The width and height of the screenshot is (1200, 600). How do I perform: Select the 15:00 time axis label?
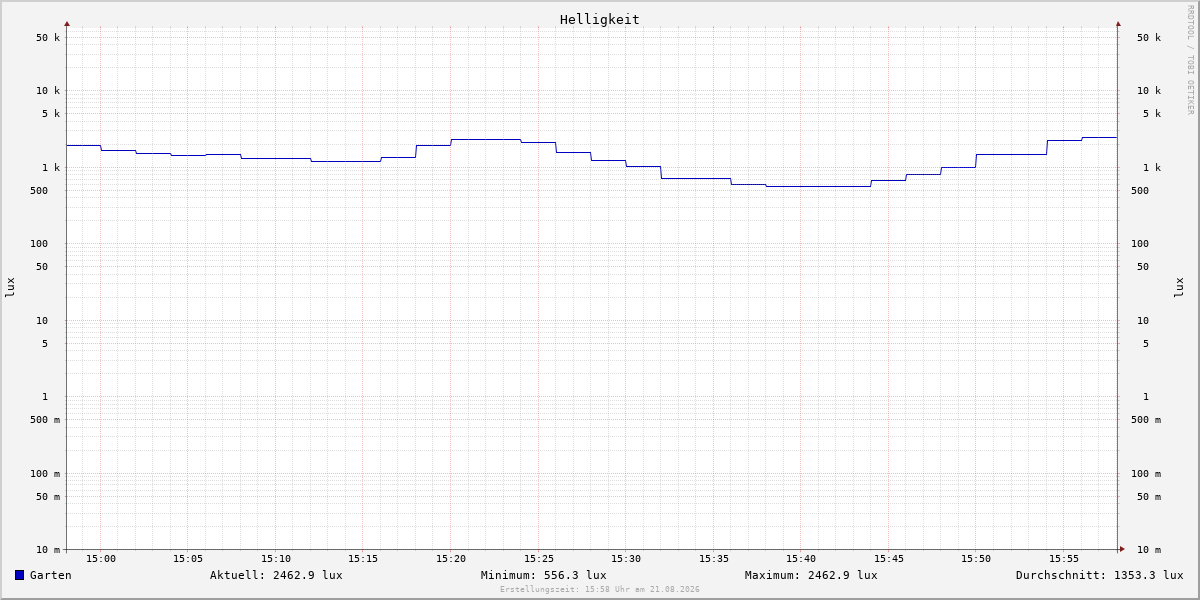tap(101, 559)
